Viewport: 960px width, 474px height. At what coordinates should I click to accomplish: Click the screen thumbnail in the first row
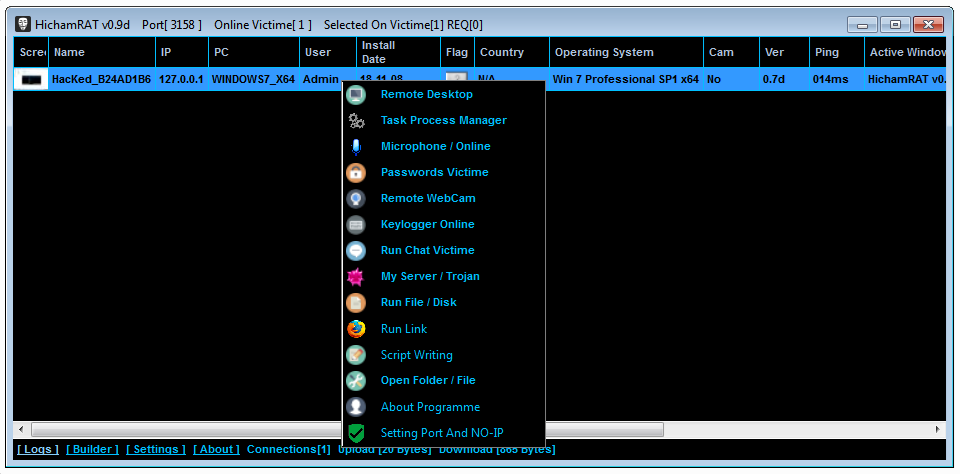pyautogui.click(x=31, y=79)
